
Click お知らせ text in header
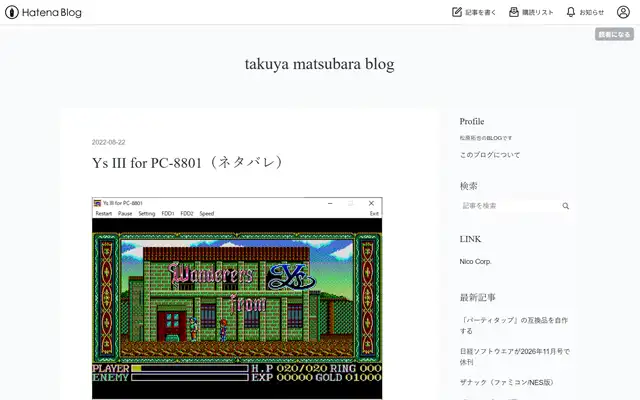click(x=591, y=12)
